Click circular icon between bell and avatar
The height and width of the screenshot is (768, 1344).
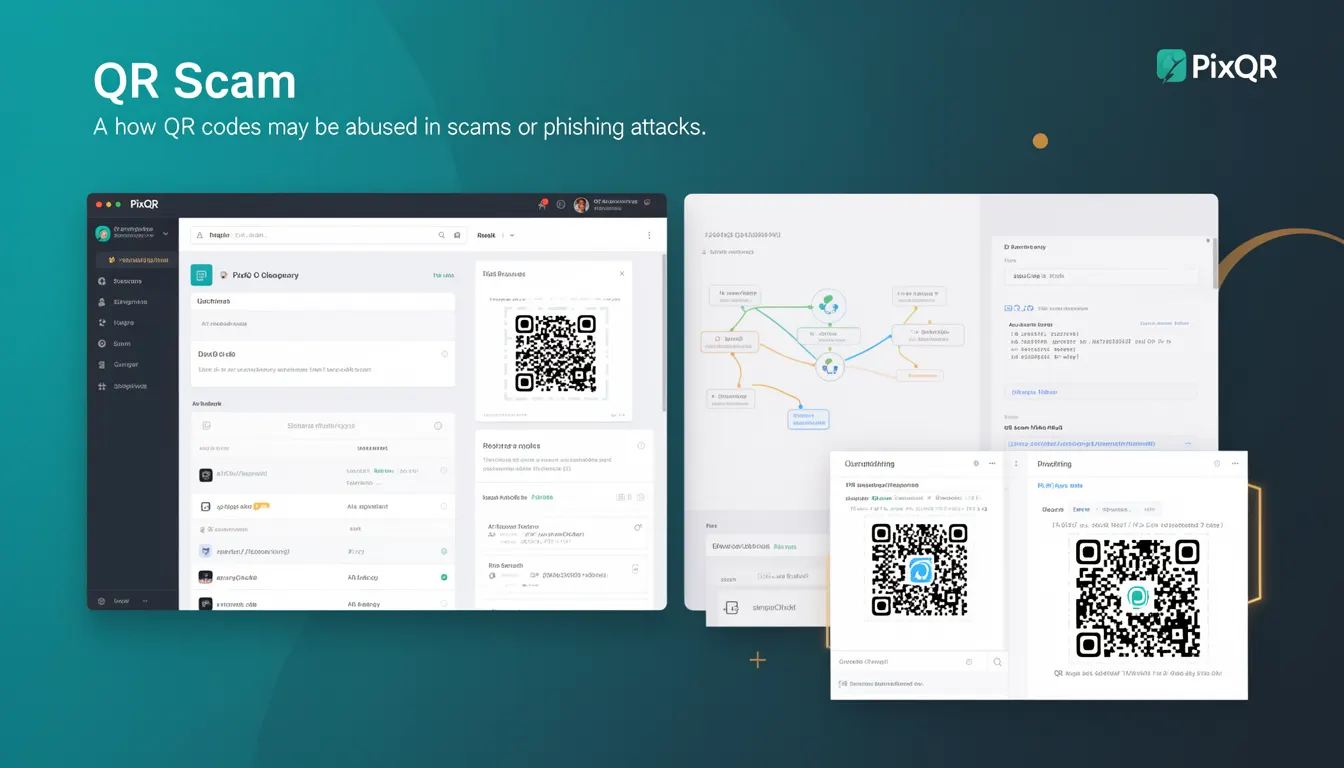click(x=561, y=205)
